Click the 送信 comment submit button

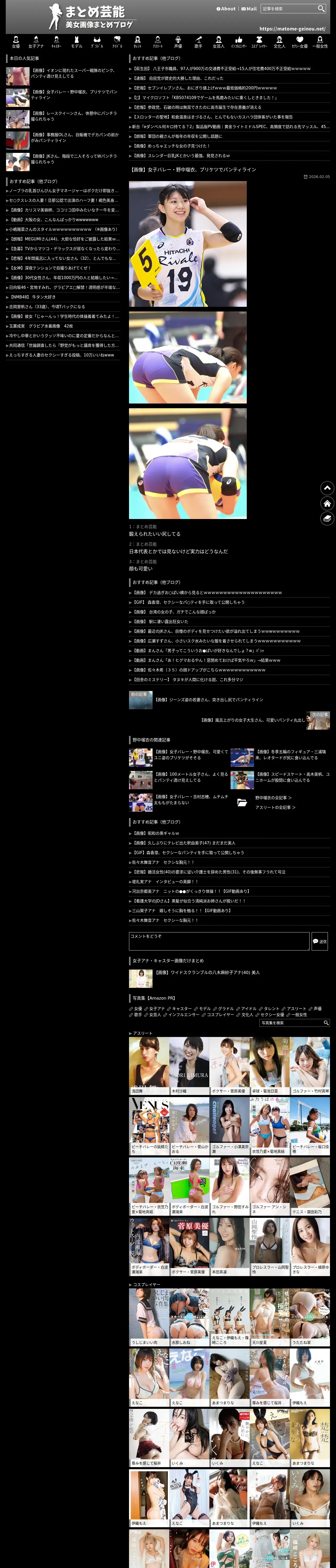point(320,941)
